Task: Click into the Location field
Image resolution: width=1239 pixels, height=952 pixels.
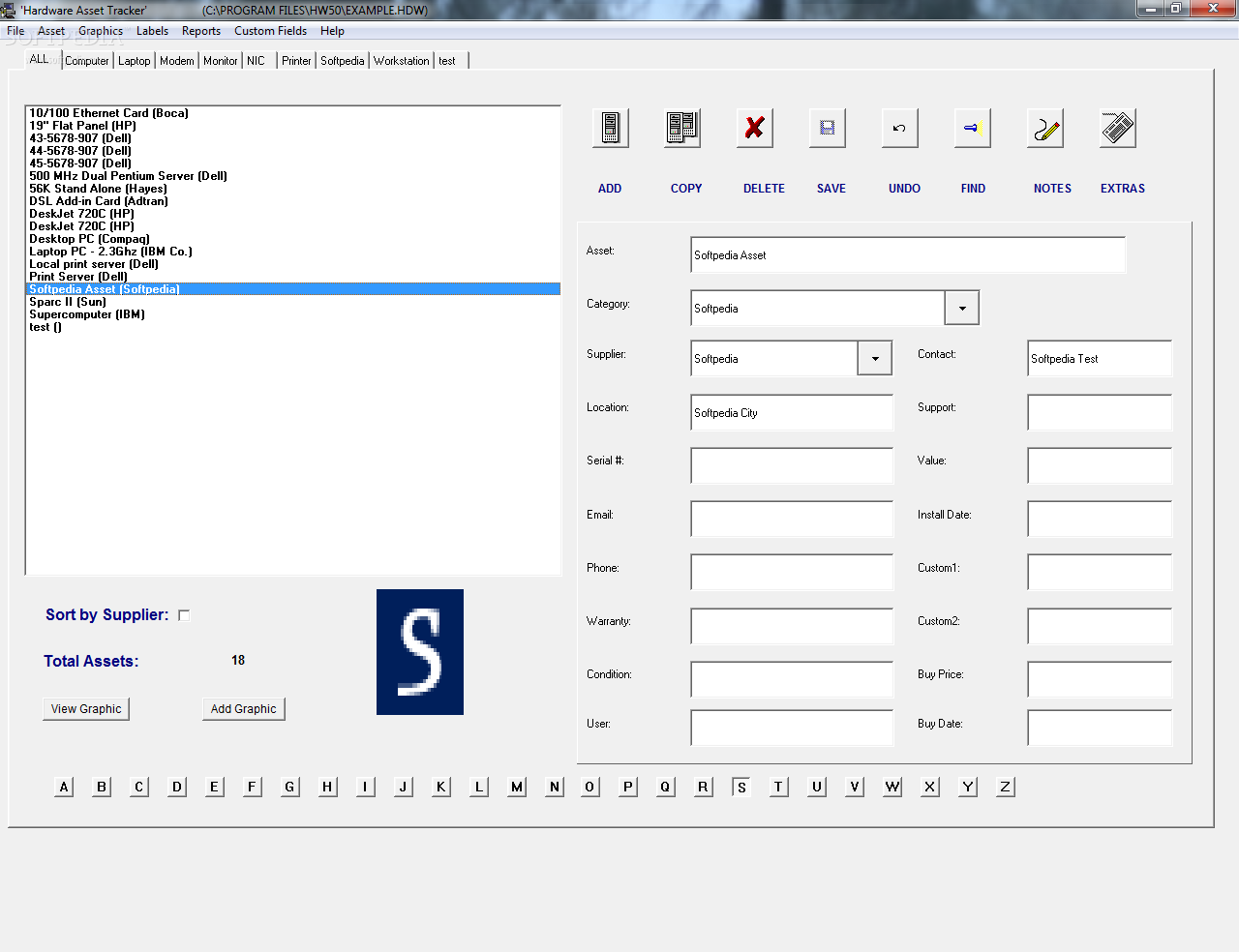Action: tap(792, 412)
